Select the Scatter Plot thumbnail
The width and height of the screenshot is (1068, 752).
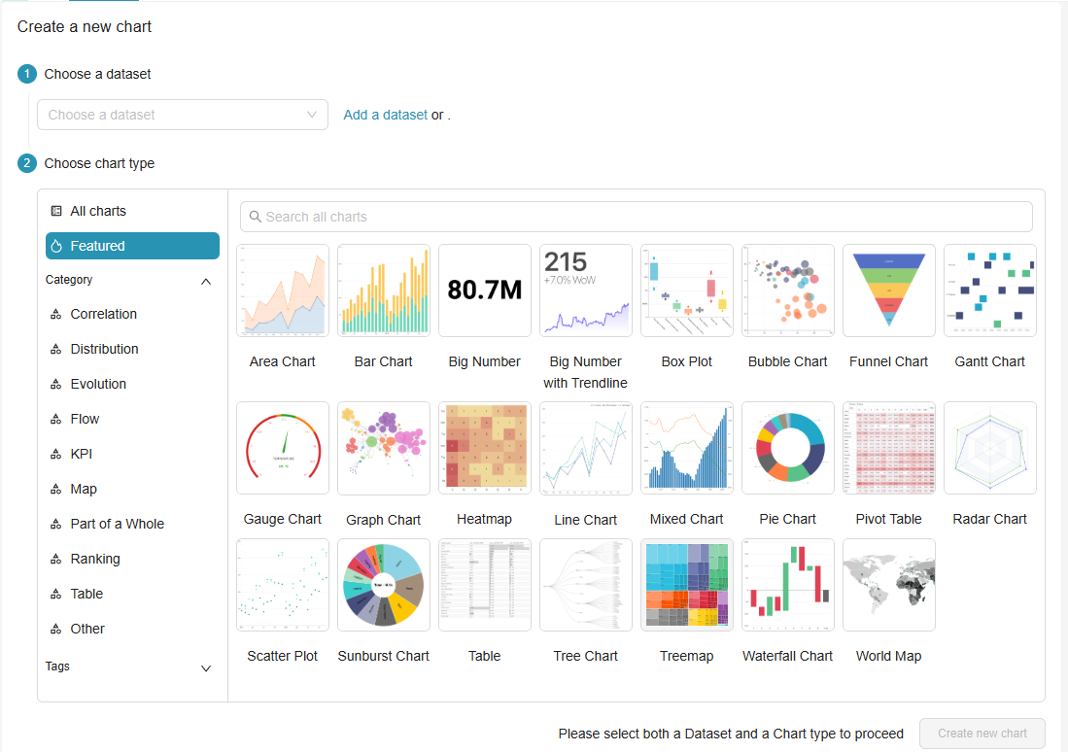283,585
